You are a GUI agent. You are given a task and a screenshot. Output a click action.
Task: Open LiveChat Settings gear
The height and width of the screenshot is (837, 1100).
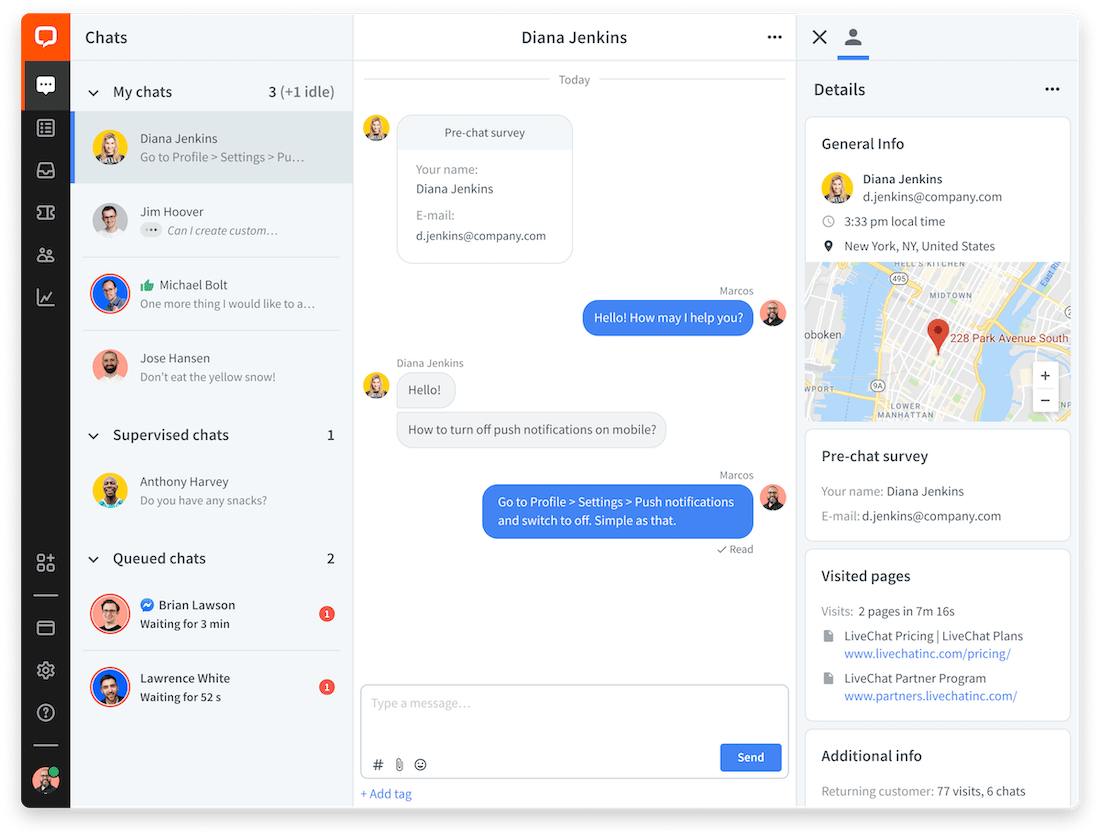click(45, 670)
